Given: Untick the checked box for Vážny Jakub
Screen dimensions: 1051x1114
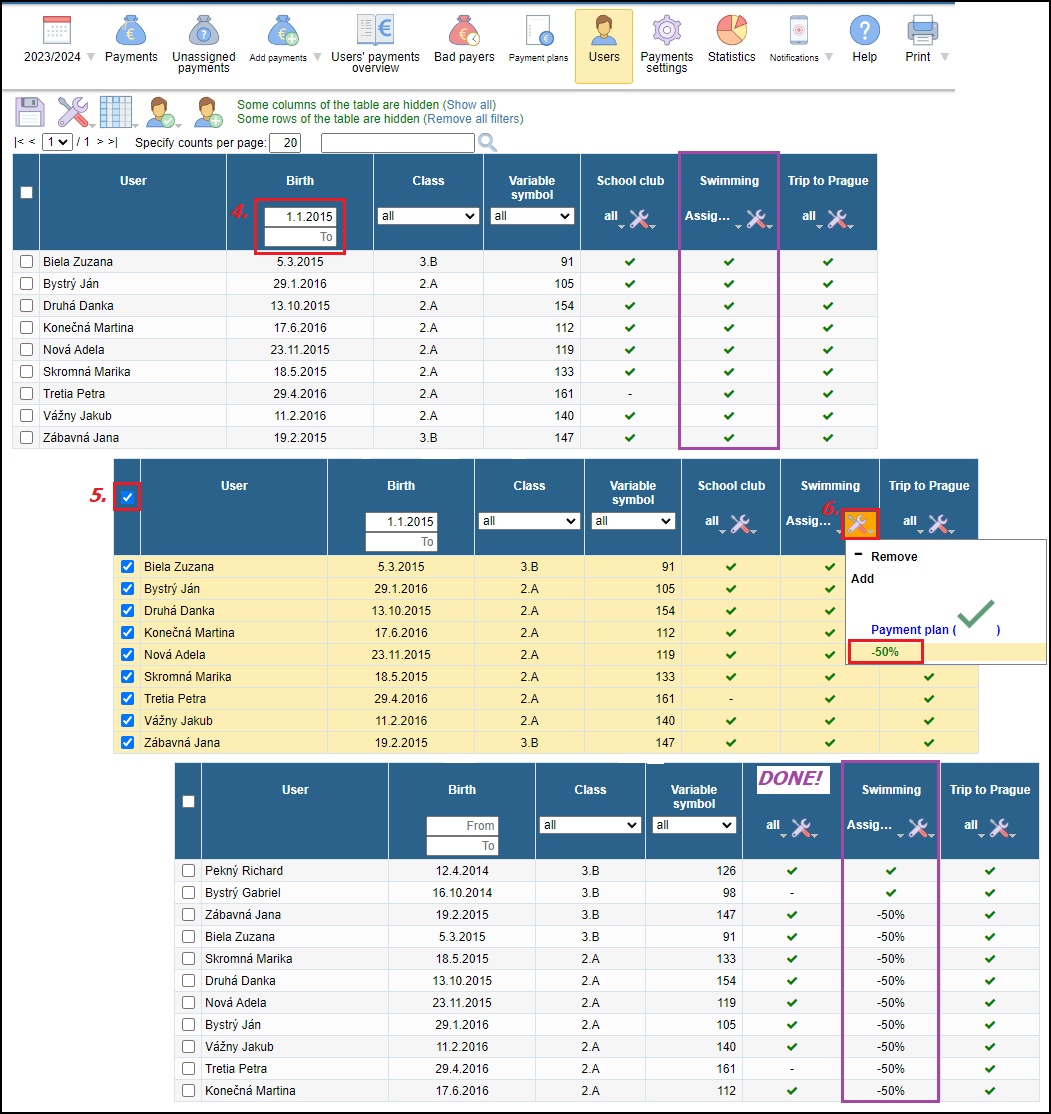Looking at the screenshot, I should point(127,720).
